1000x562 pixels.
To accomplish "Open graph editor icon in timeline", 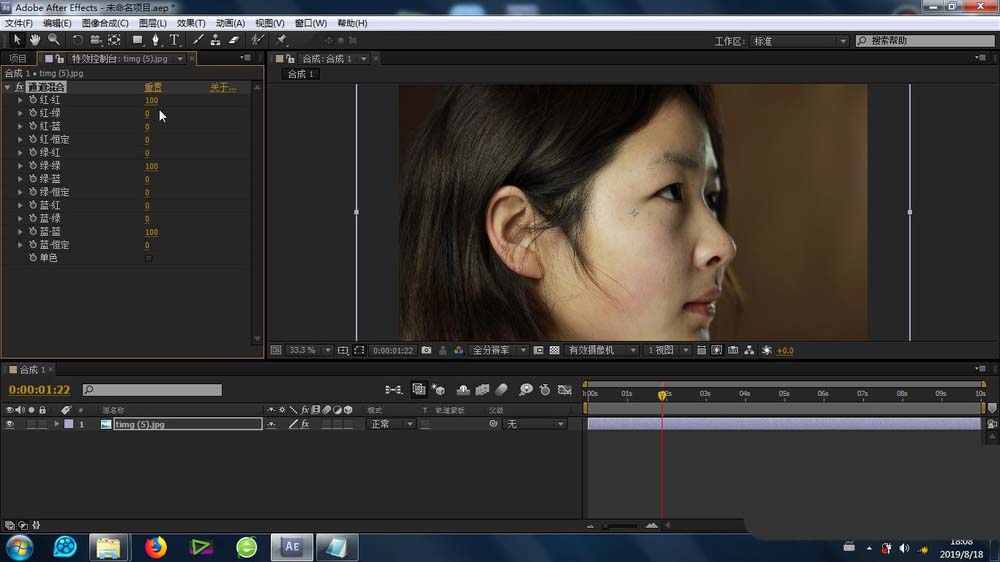I will tap(564, 390).
